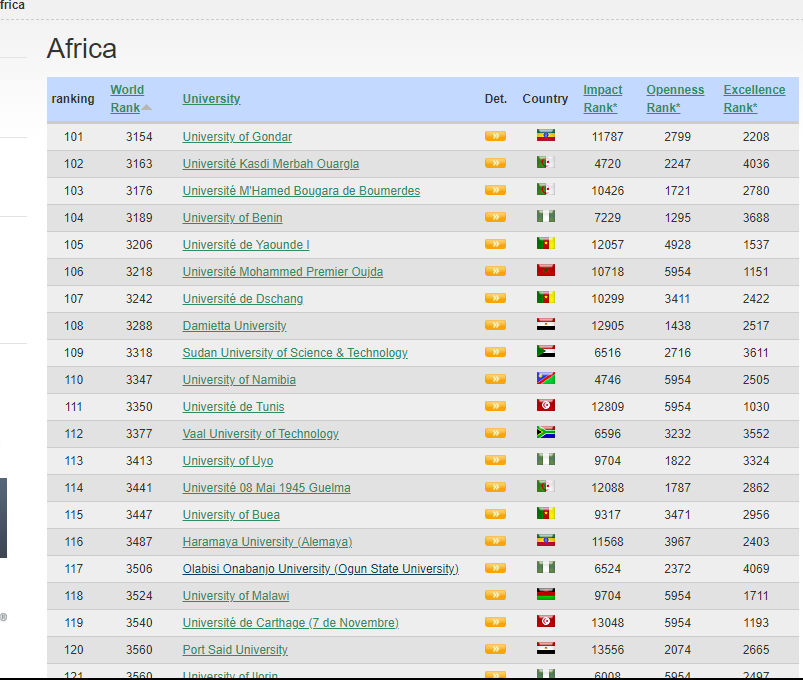Open details icon for Université Kasdi Merbah Ouargla

495,163
